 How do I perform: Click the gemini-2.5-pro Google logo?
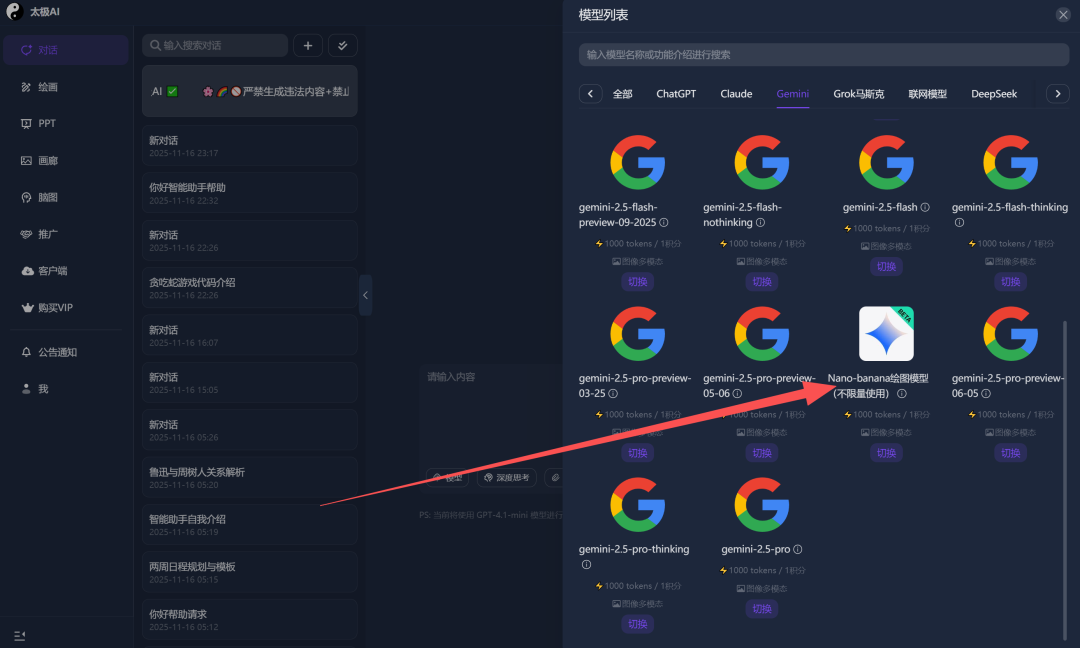pyautogui.click(x=762, y=505)
